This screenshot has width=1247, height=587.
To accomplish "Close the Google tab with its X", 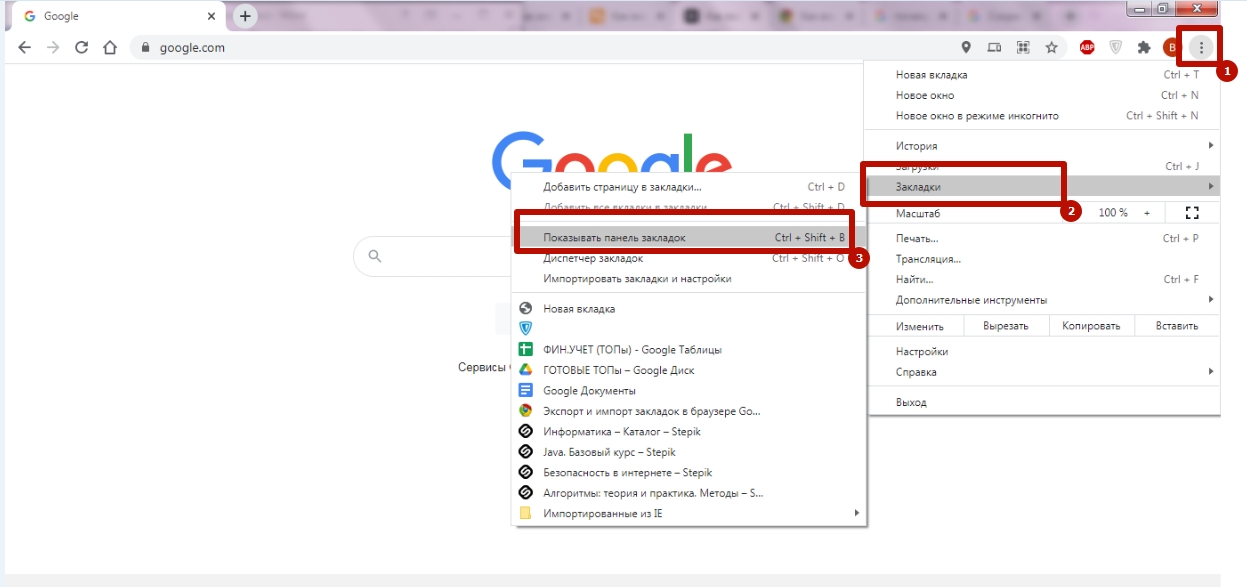I will tap(211, 17).
